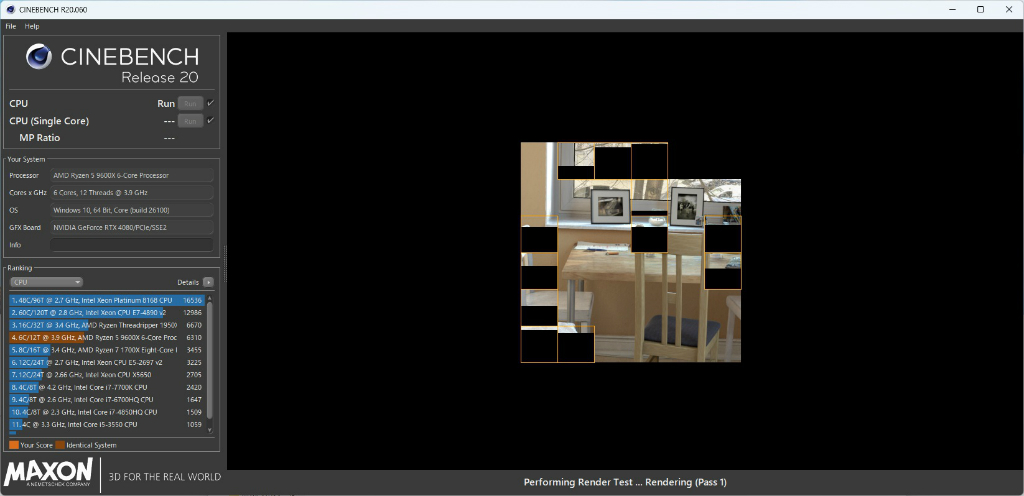Select ranking row Intel Core i7-7700K CPU

(107, 387)
